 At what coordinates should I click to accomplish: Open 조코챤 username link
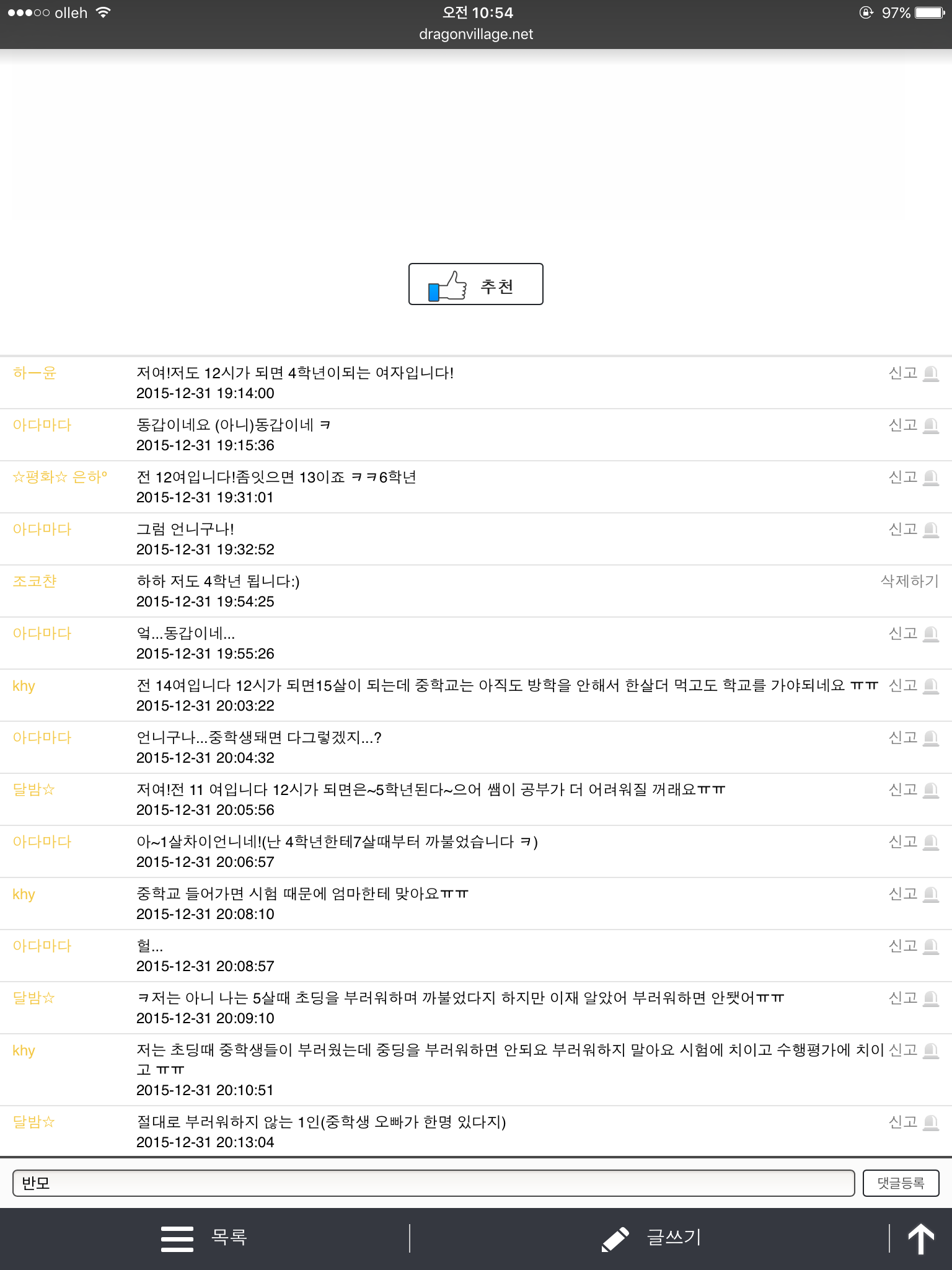(x=35, y=581)
